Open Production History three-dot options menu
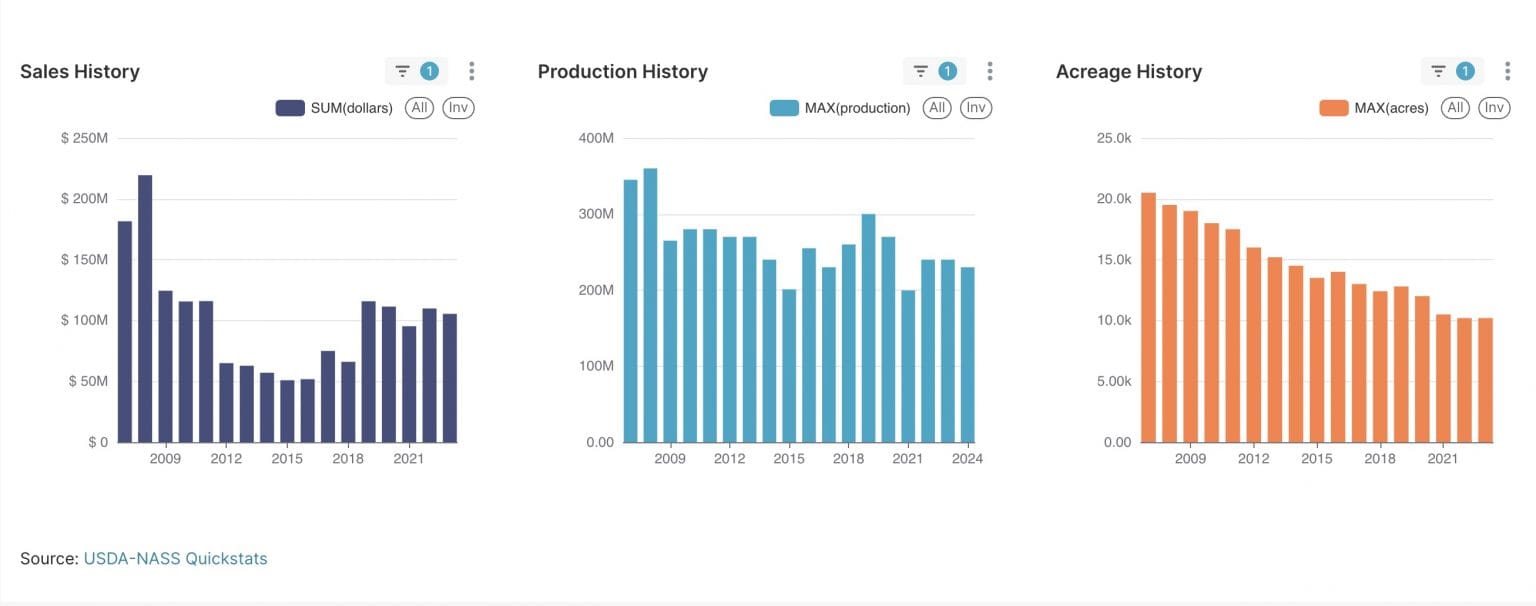The height and width of the screenshot is (606, 1536). click(x=990, y=71)
